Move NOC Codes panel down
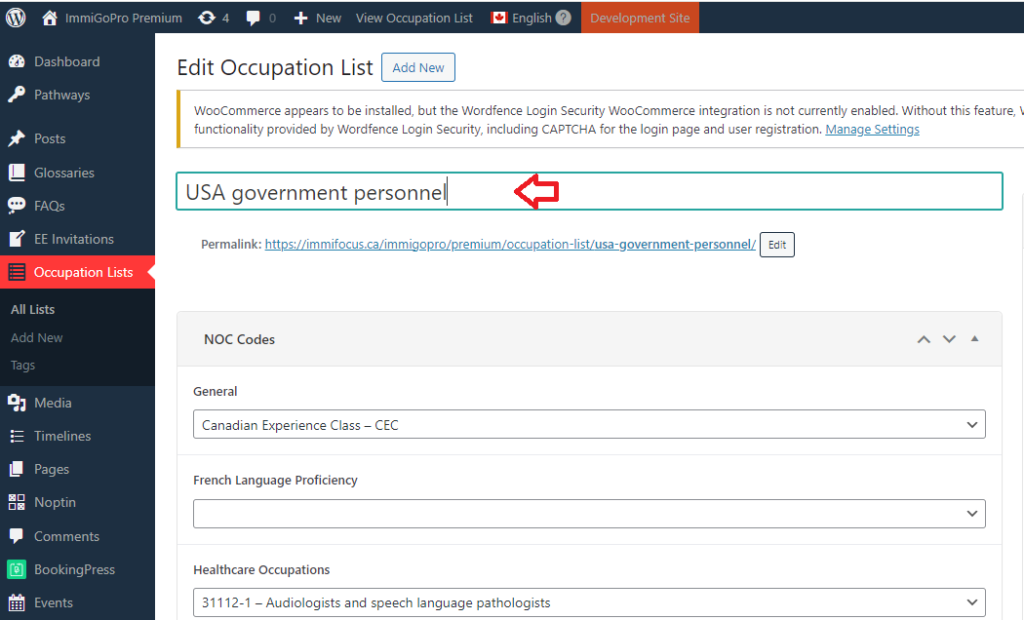 (x=949, y=340)
